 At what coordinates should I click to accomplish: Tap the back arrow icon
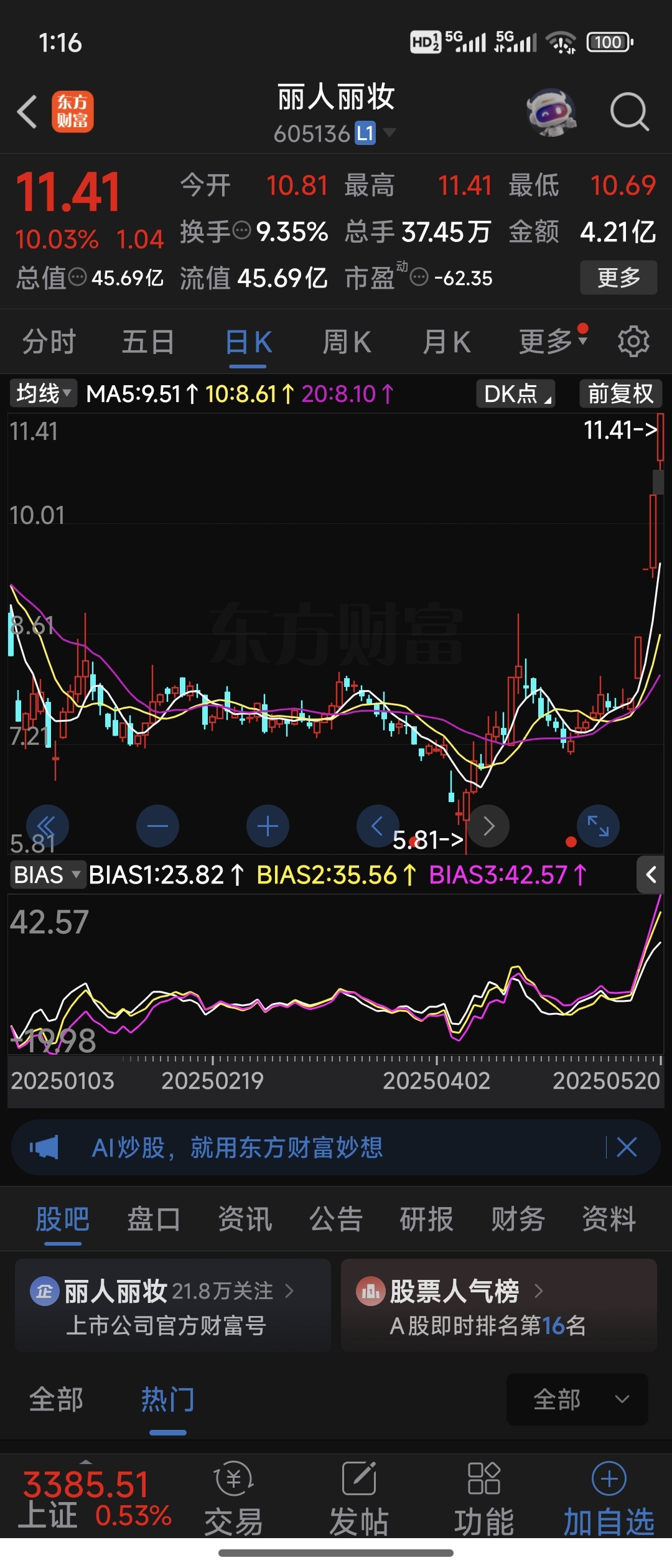click(27, 112)
